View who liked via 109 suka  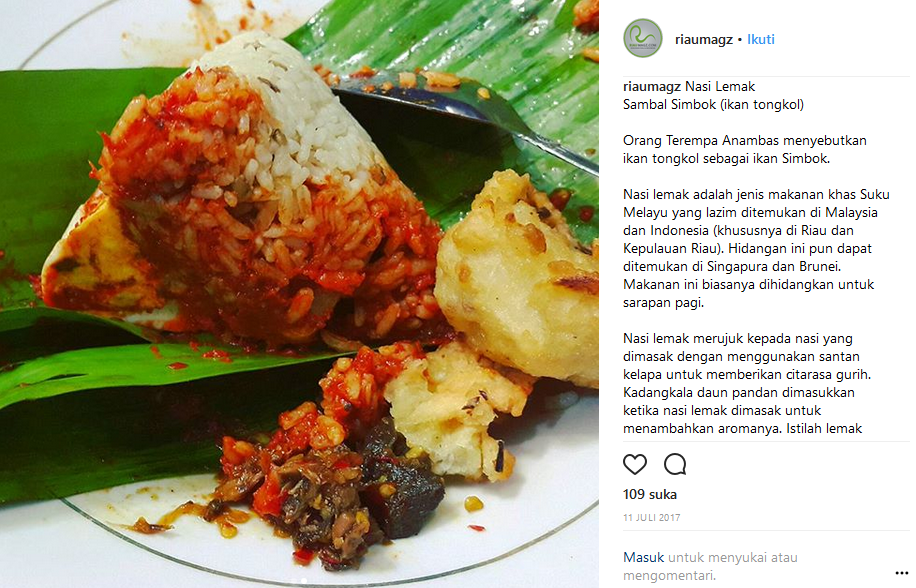[650, 494]
